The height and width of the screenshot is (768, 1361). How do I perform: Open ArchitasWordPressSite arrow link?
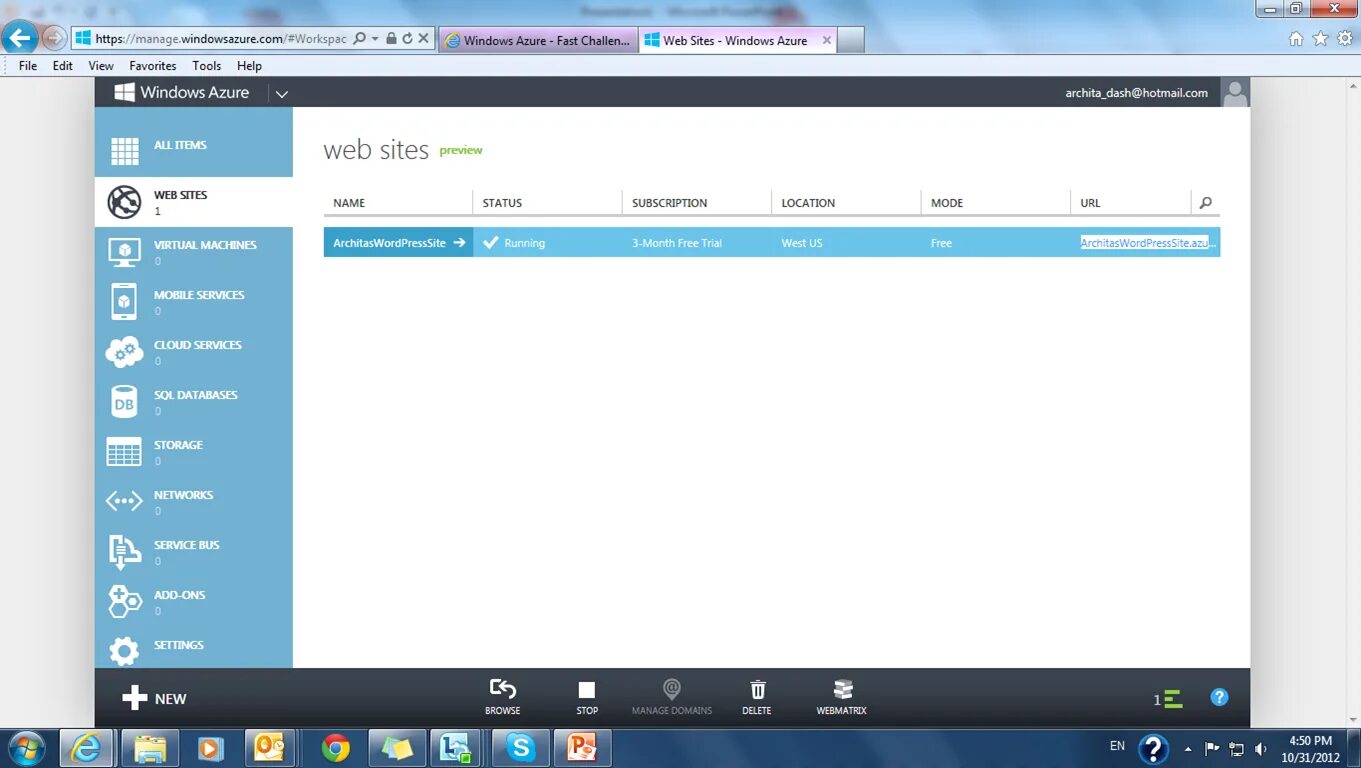tap(459, 242)
